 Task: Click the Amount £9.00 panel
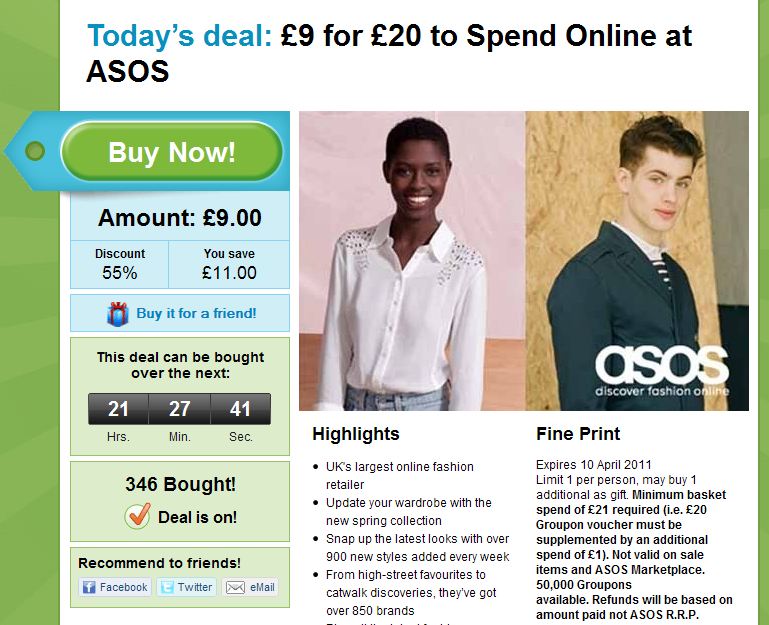pos(180,218)
